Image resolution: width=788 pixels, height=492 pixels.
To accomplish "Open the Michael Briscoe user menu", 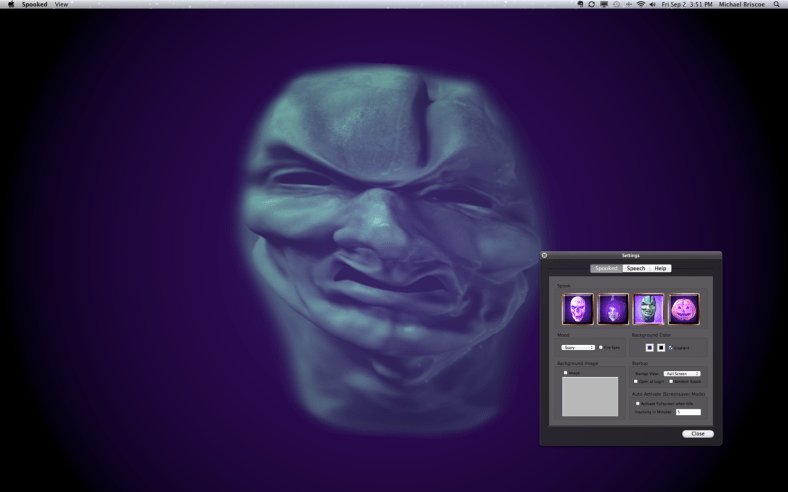I will coord(742,4).
